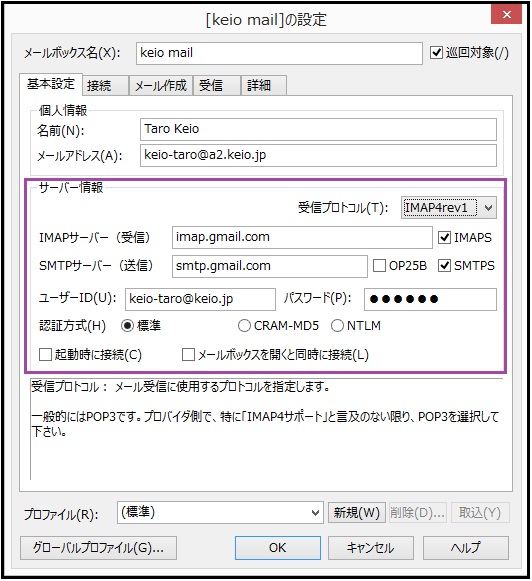Select the CRAM-MD5 authentication radio
The height and width of the screenshot is (581, 532).
coord(244,326)
